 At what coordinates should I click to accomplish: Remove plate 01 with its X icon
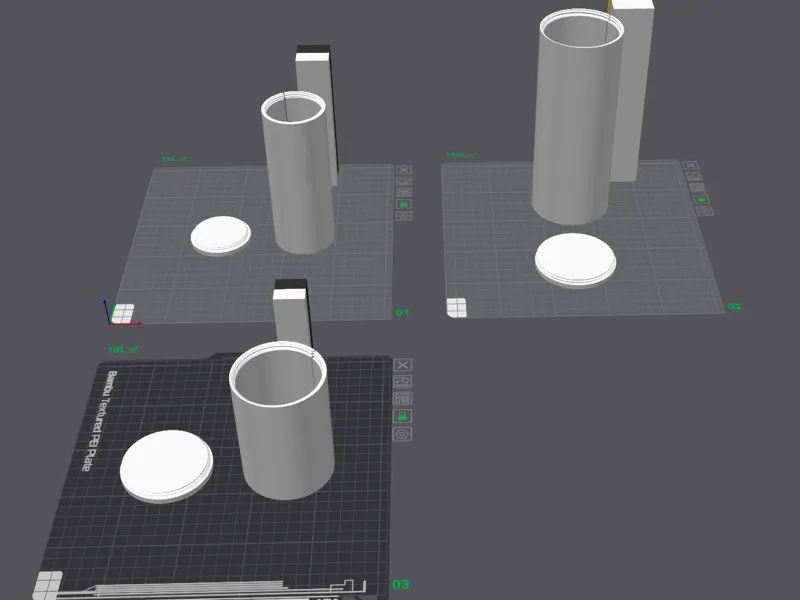click(x=404, y=169)
